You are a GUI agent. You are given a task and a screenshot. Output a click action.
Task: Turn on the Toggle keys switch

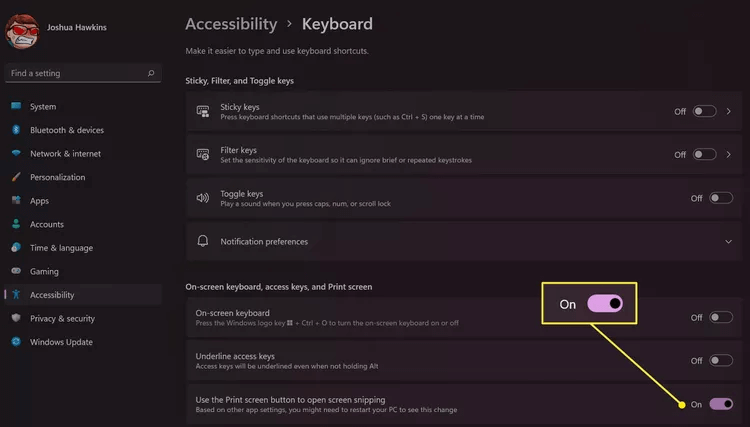(x=721, y=198)
